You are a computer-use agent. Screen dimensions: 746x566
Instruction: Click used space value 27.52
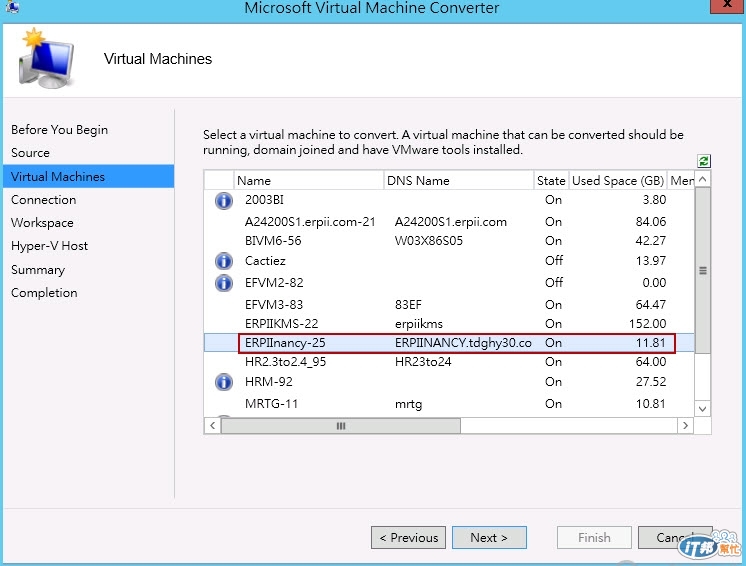click(x=651, y=381)
